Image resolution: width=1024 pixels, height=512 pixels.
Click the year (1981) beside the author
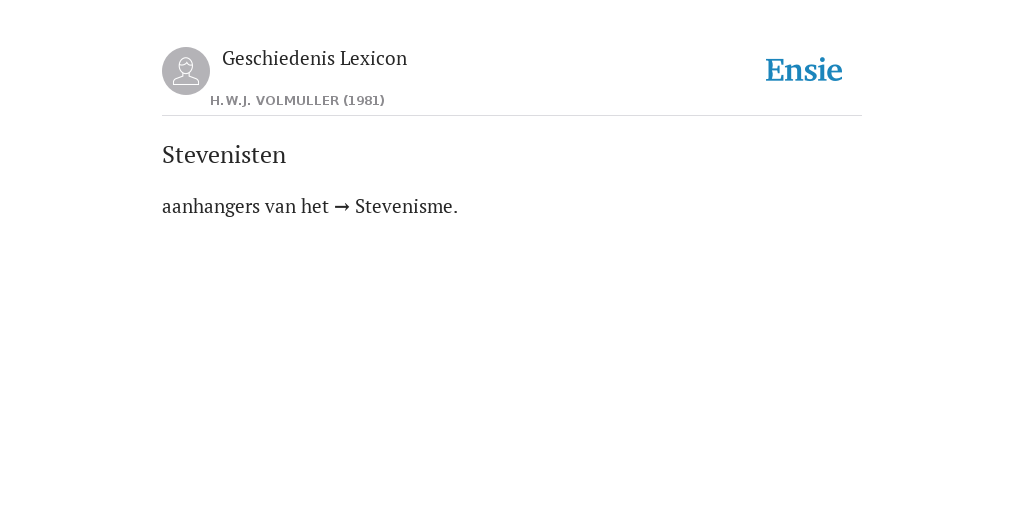[364, 101]
